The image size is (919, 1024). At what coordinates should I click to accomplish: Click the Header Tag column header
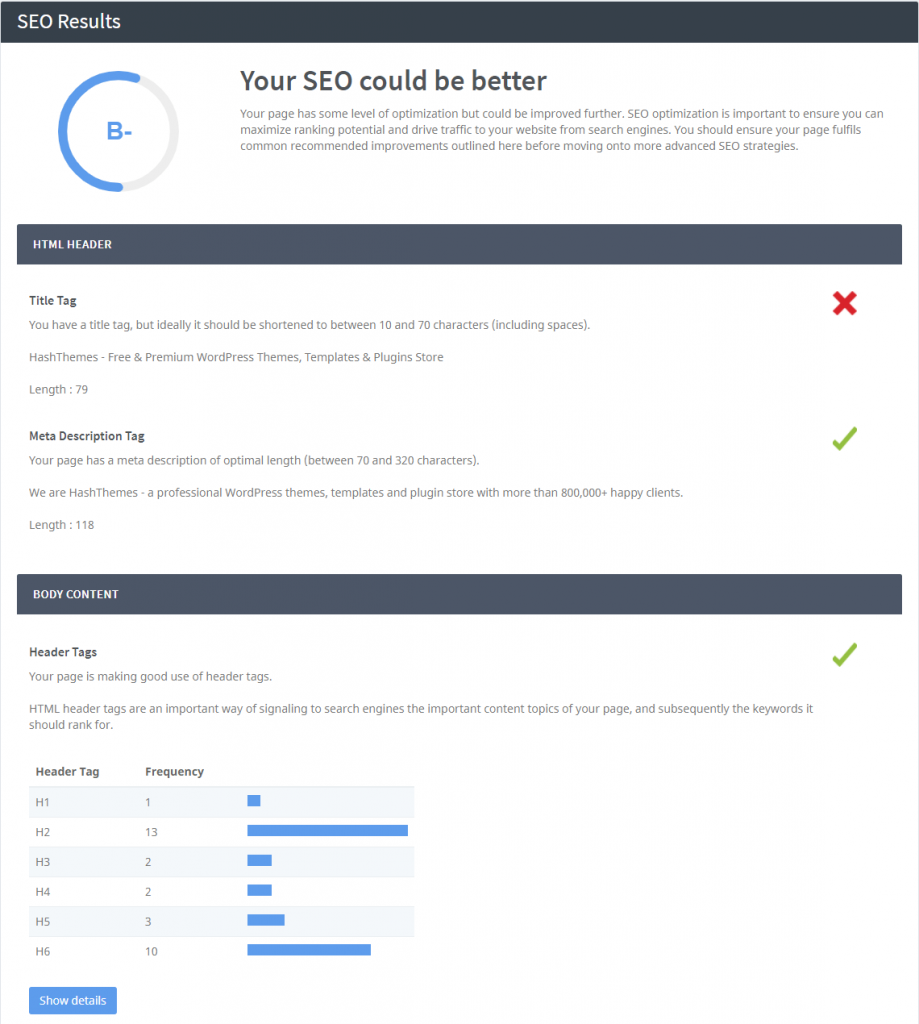(67, 771)
